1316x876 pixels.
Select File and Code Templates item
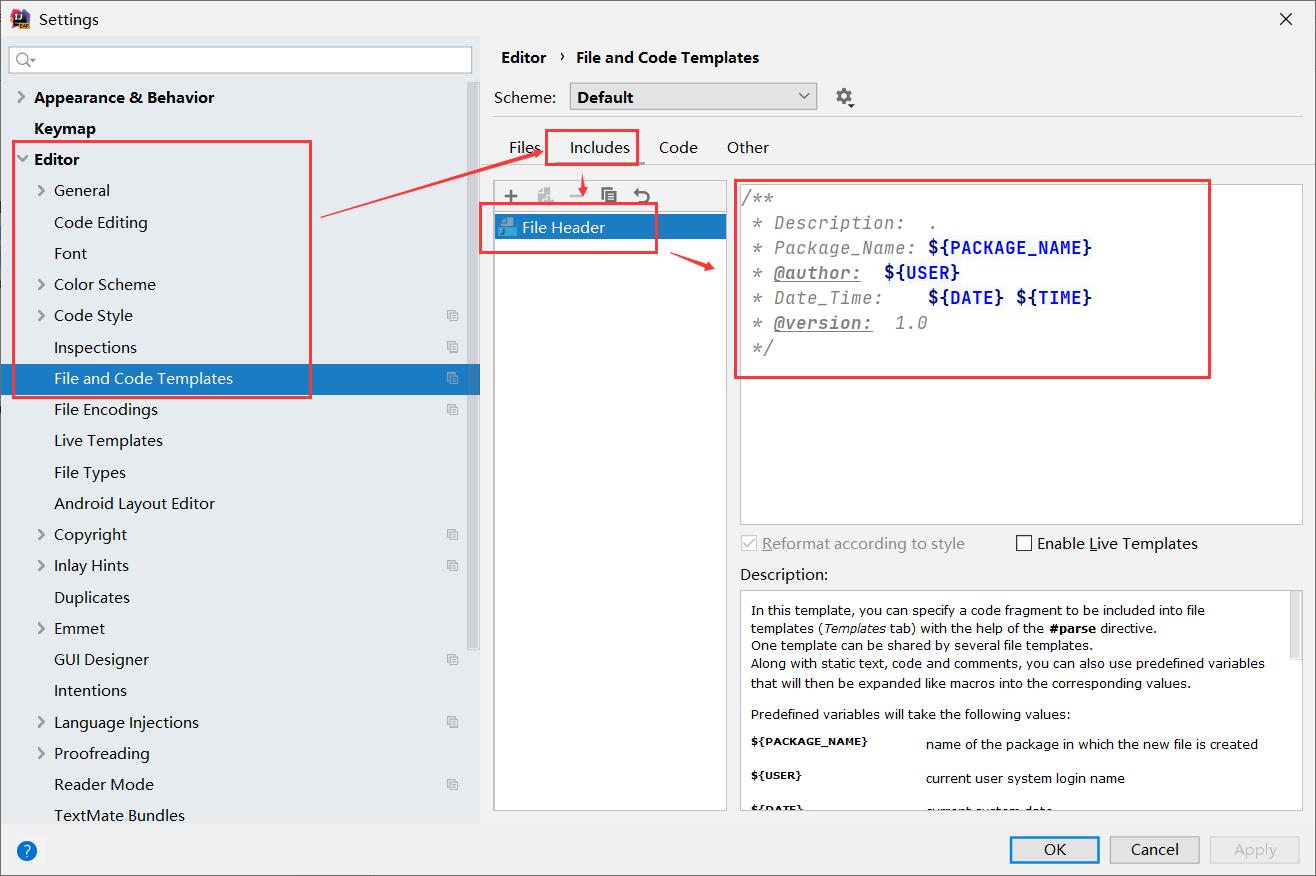point(240,378)
